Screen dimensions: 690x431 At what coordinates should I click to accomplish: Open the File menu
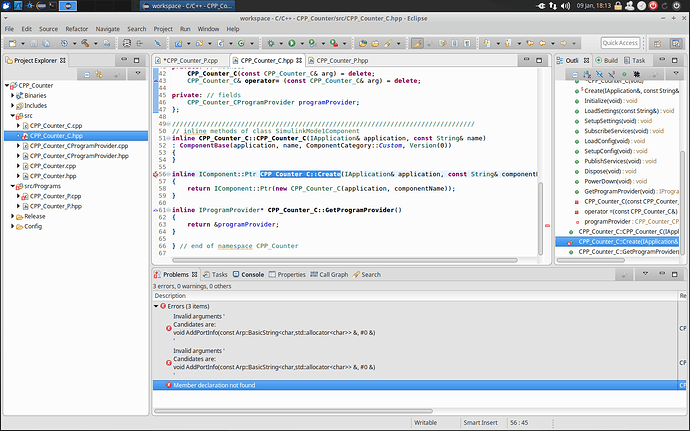pyautogui.click(x=9, y=29)
